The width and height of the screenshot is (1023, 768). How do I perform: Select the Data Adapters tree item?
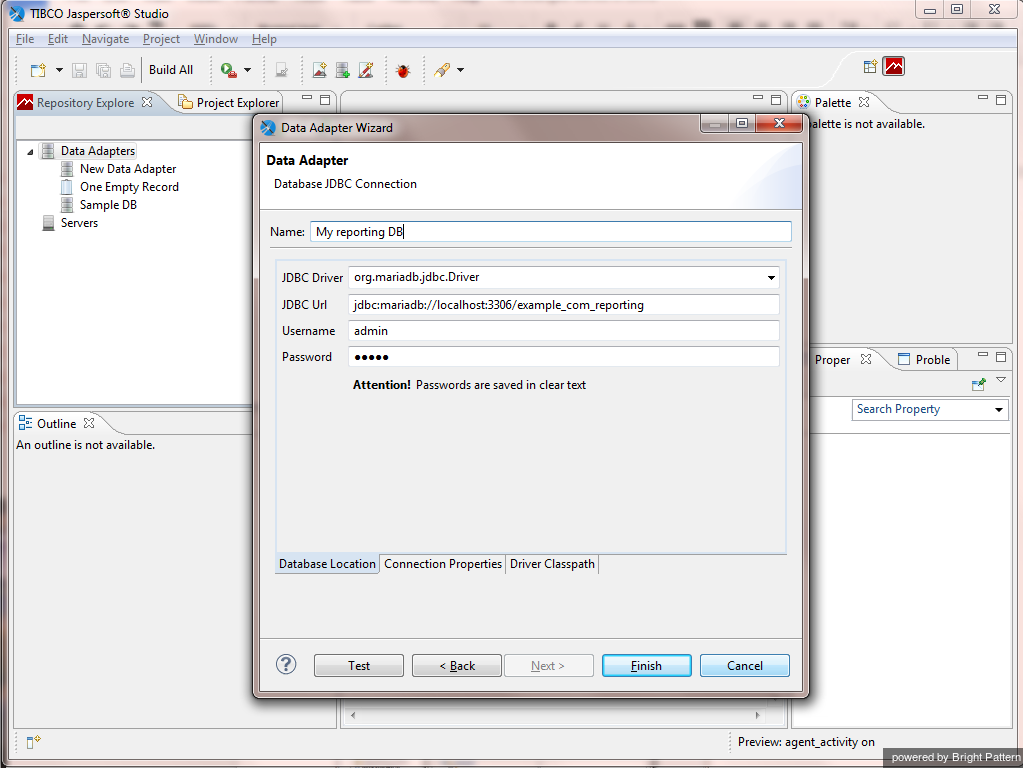coord(98,151)
